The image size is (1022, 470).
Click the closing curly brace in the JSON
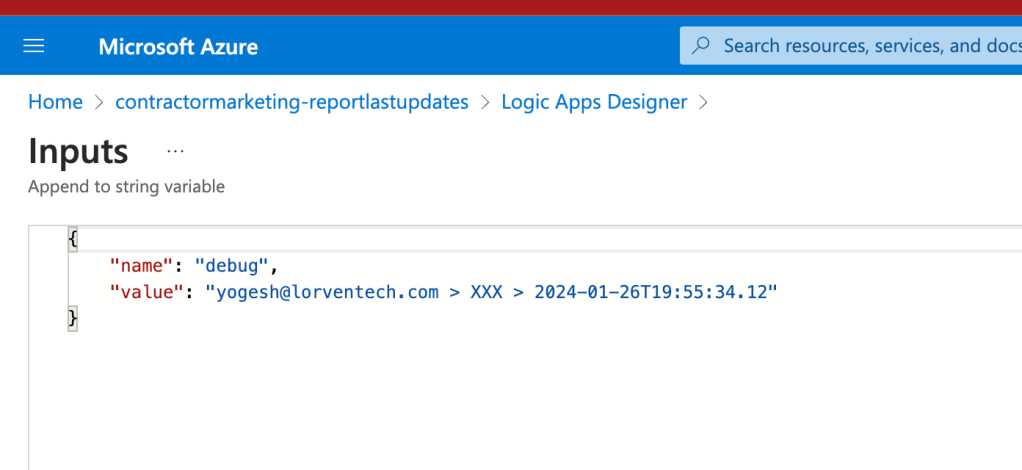(x=72, y=318)
